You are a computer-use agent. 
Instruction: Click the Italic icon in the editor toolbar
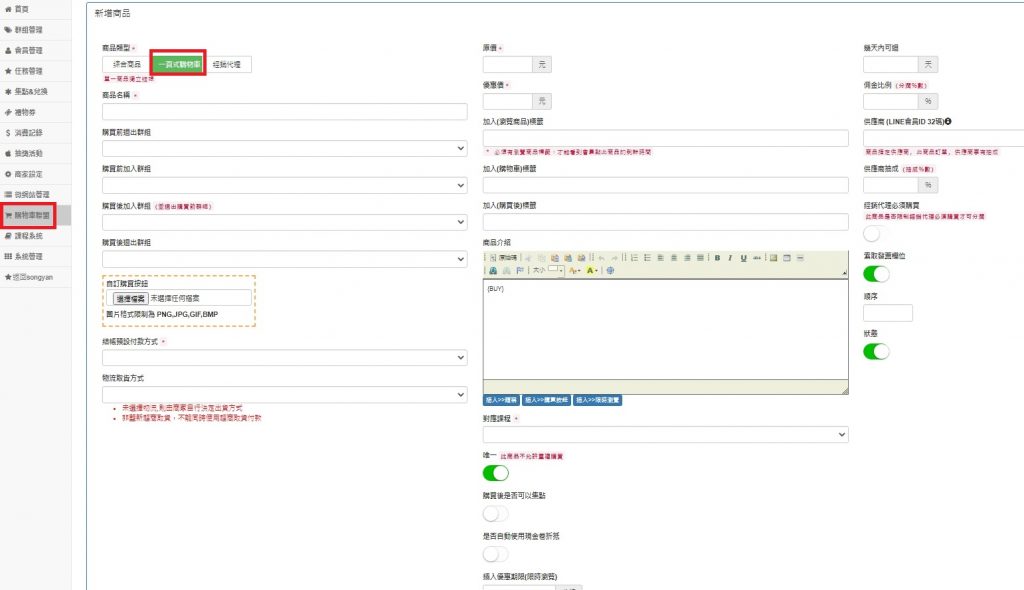(730, 258)
